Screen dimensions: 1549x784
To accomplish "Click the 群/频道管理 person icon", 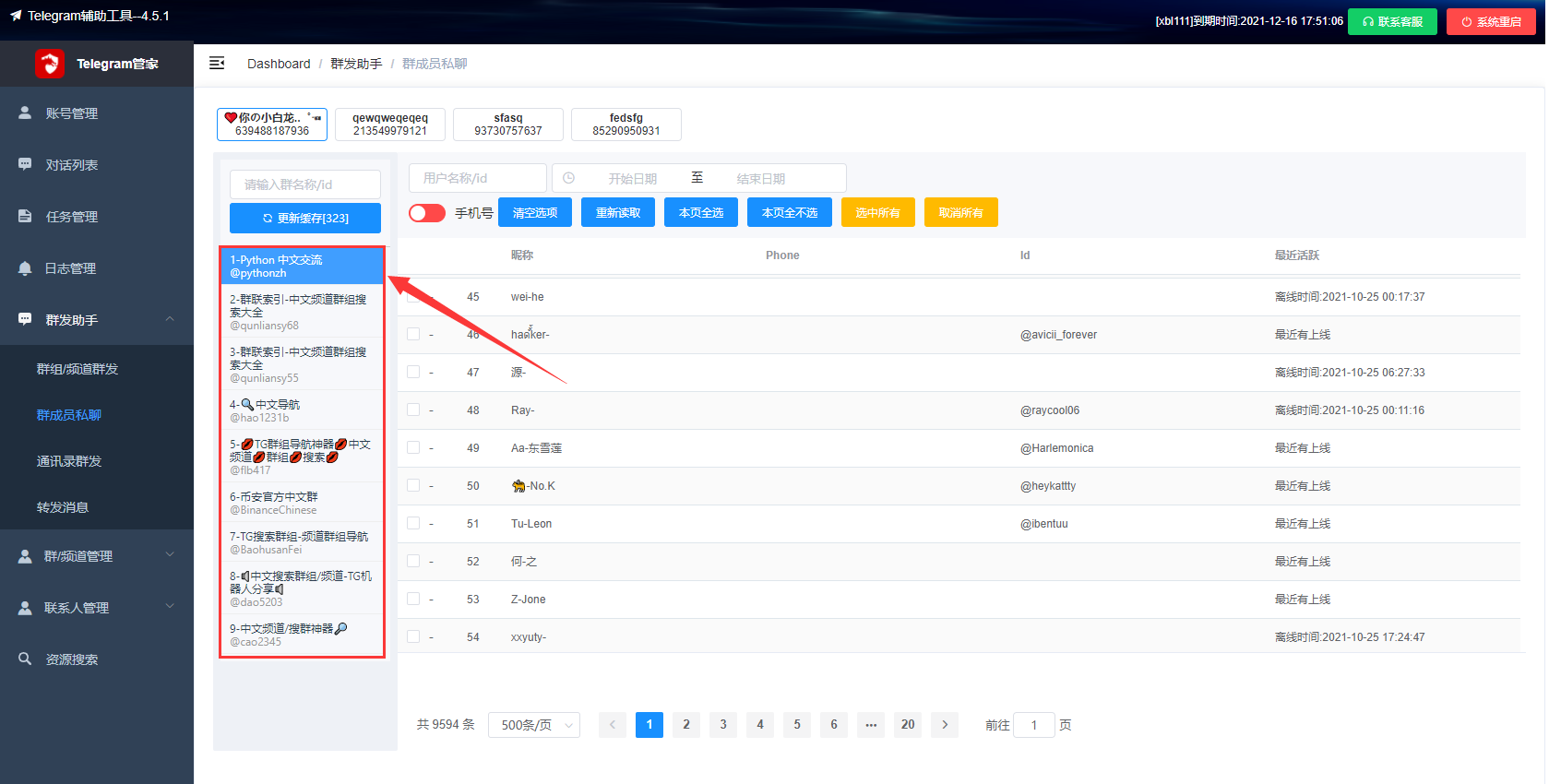I will point(25,555).
